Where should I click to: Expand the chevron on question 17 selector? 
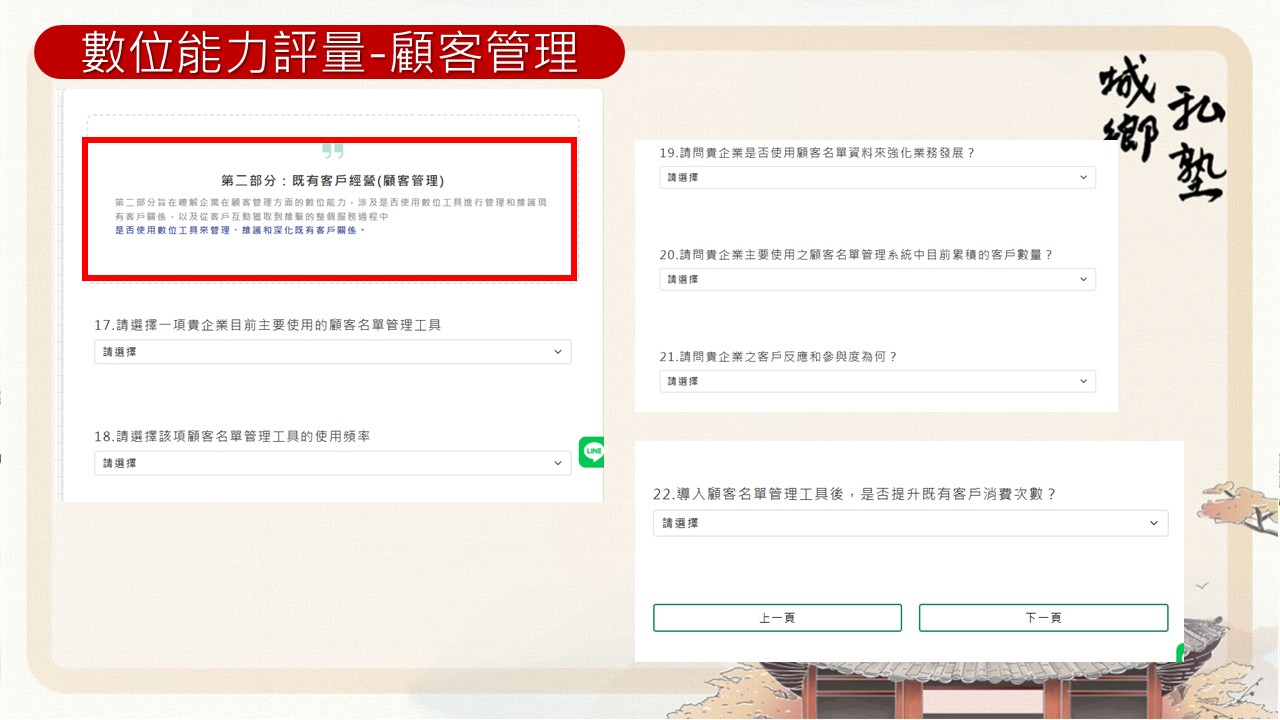point(558,351)
